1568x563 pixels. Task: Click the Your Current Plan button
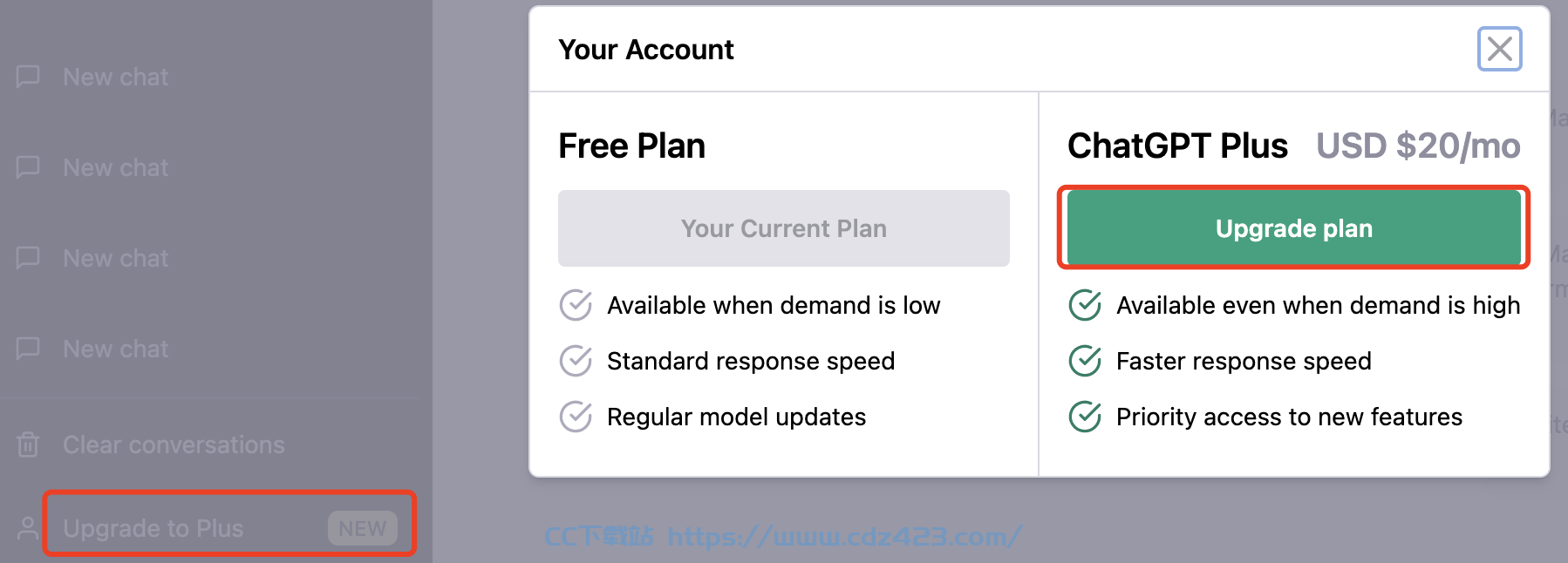[783, 228]
